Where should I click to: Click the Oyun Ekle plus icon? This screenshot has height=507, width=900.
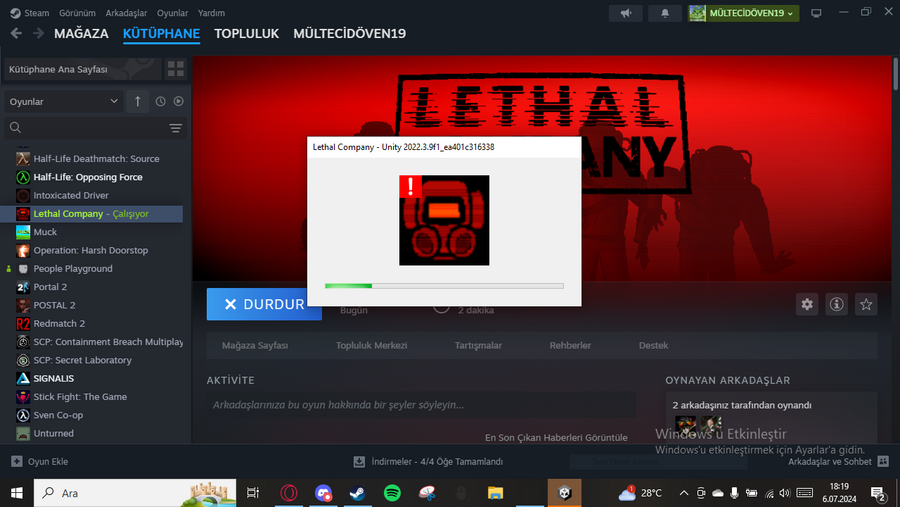[x=17, y=461]
